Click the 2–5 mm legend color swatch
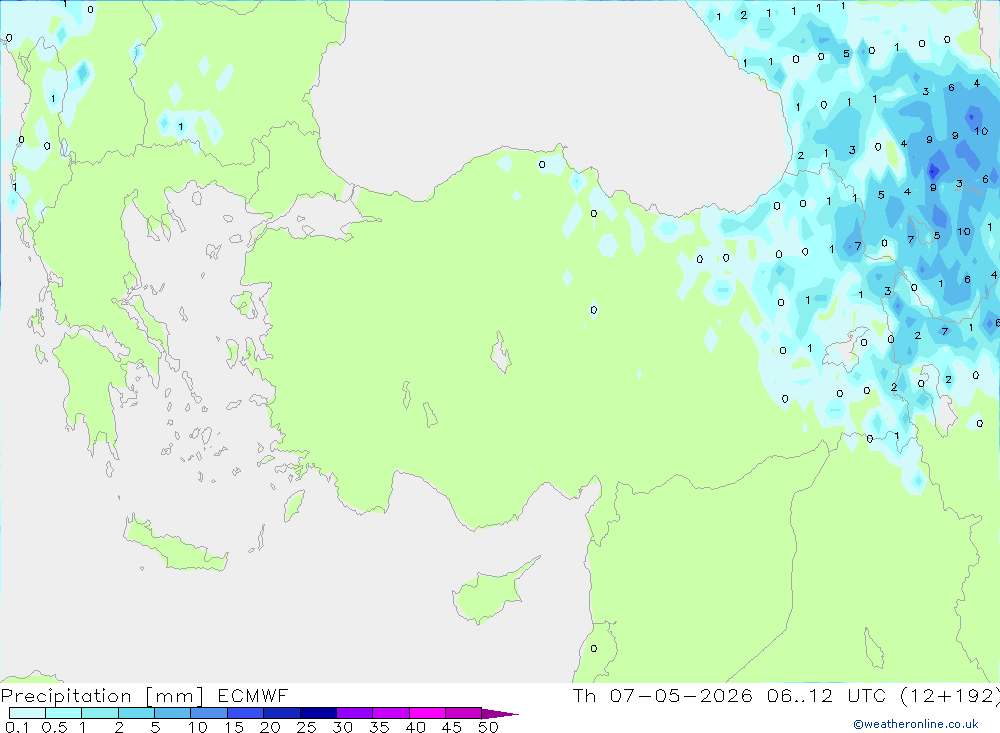The height and width of the screenshot is (733, 1000). pos(136,713)
